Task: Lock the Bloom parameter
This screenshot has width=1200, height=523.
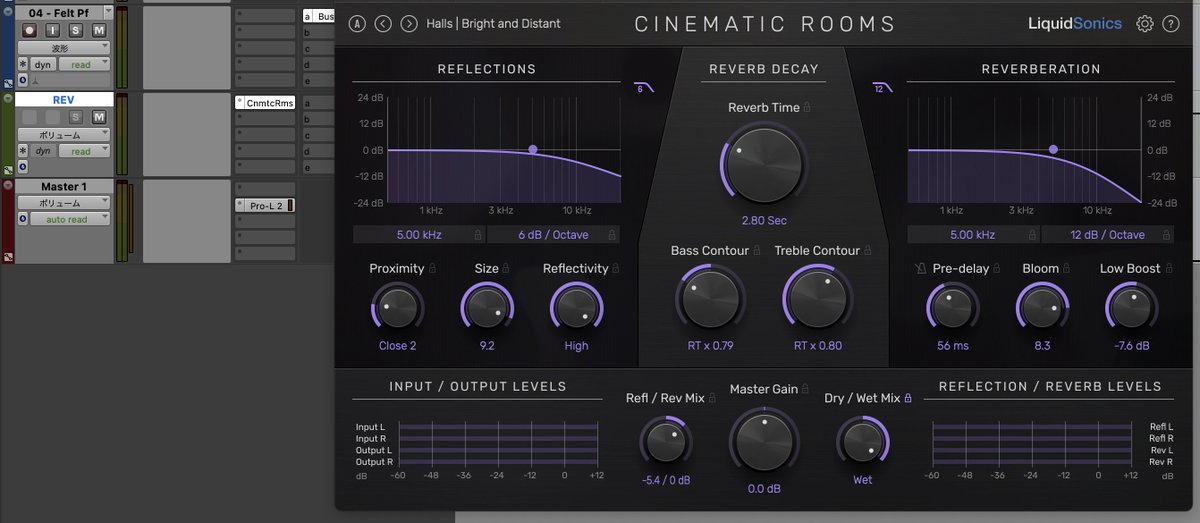Action: coord(1067,268)
